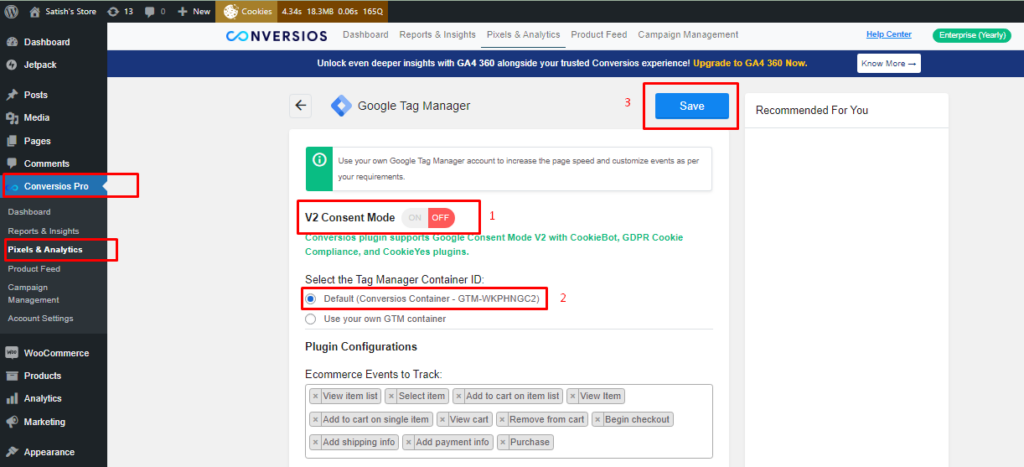Open Account Settings submenu item
Screen dimensions: 1024x467
point(40,319)
